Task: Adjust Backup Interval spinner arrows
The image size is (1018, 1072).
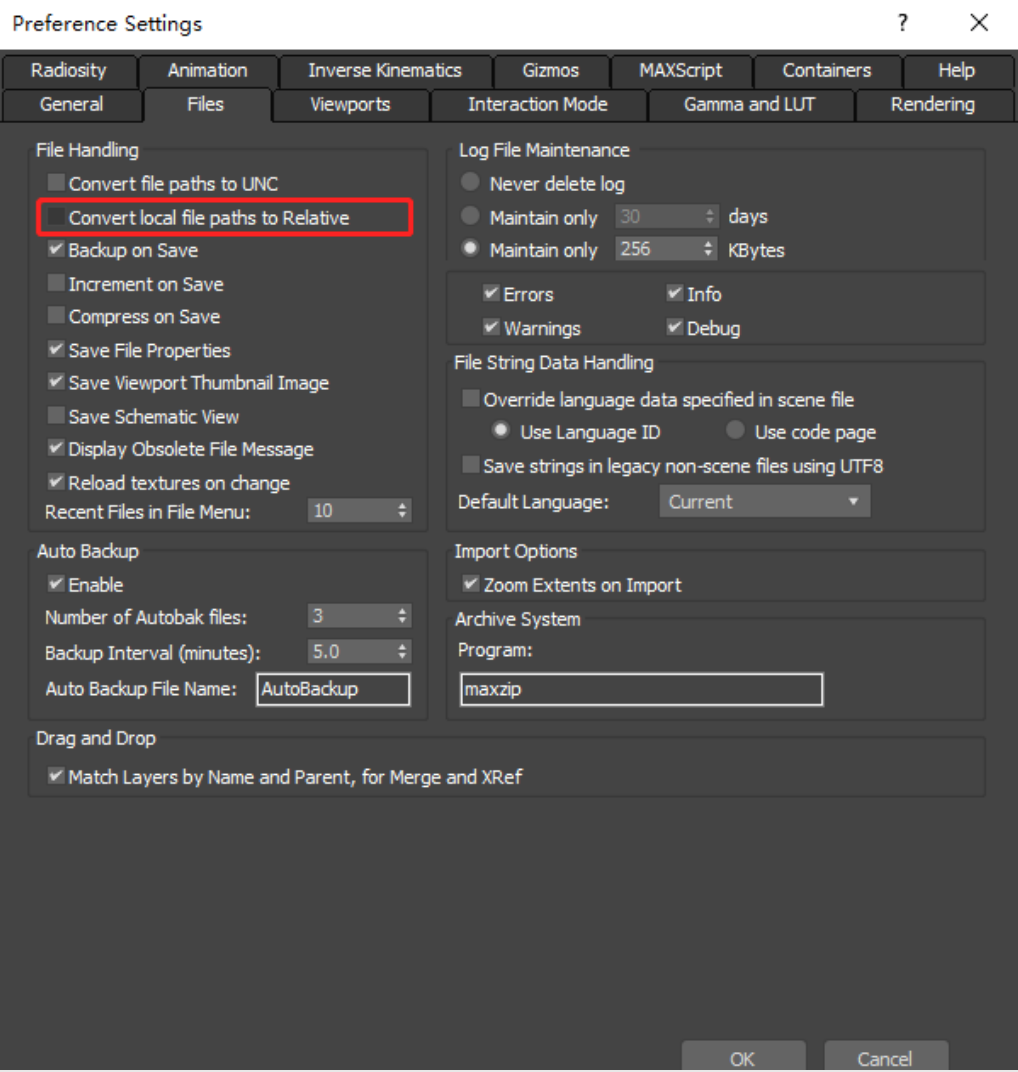Action: coord(402,651)
